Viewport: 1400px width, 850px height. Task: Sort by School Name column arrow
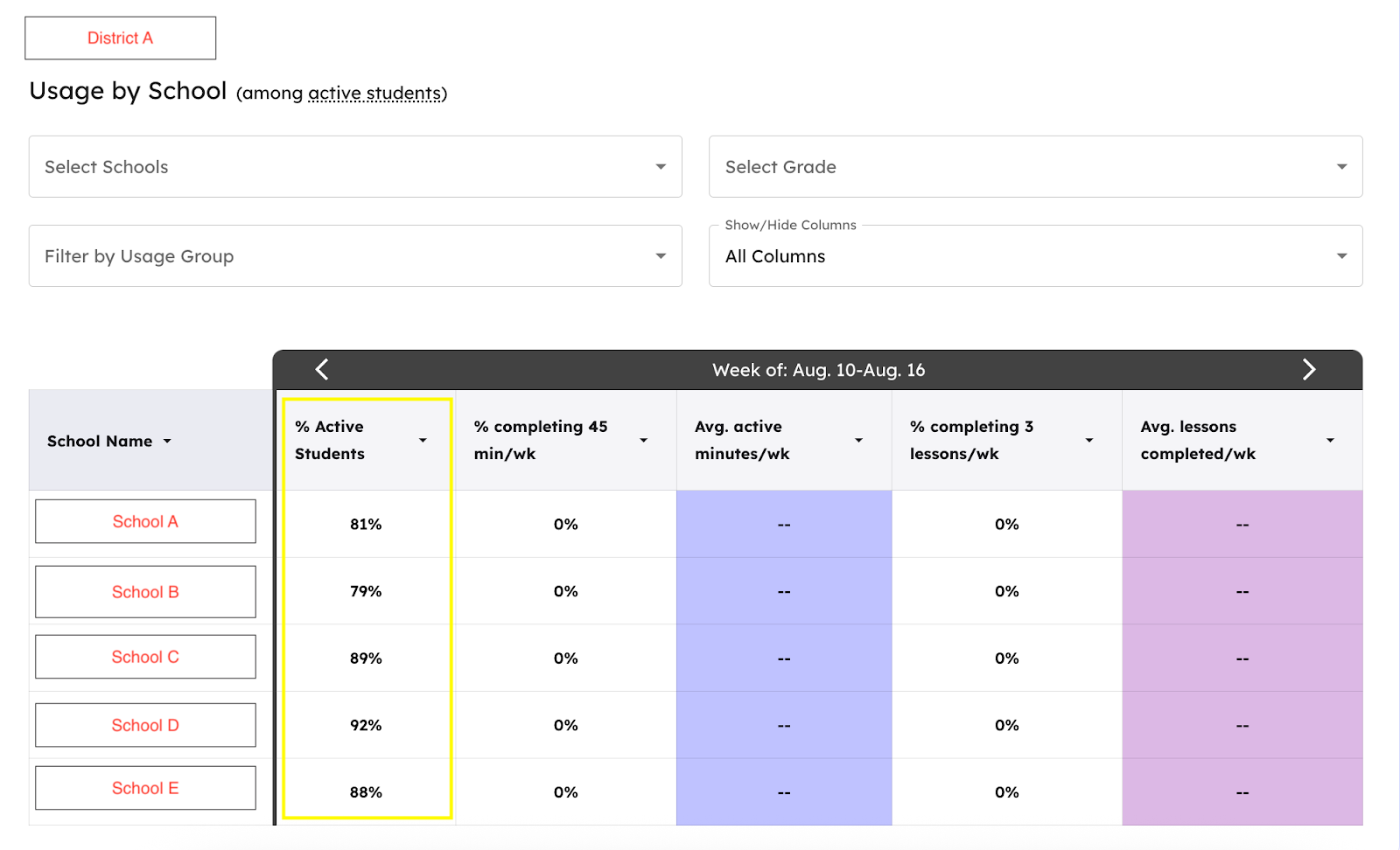[x=167, y=442]
